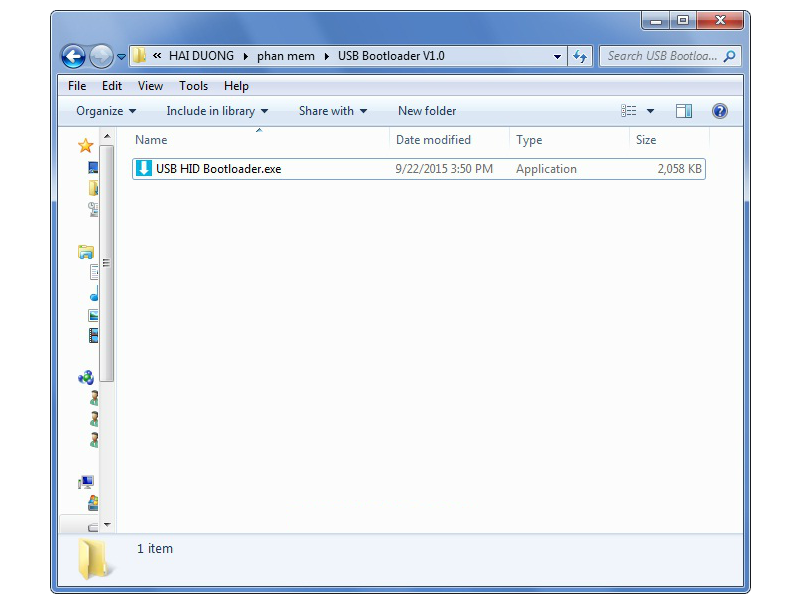Show hidden parent path chevrons
The height and width of the screenshot is (604, 800).
(x=157, y=56)
